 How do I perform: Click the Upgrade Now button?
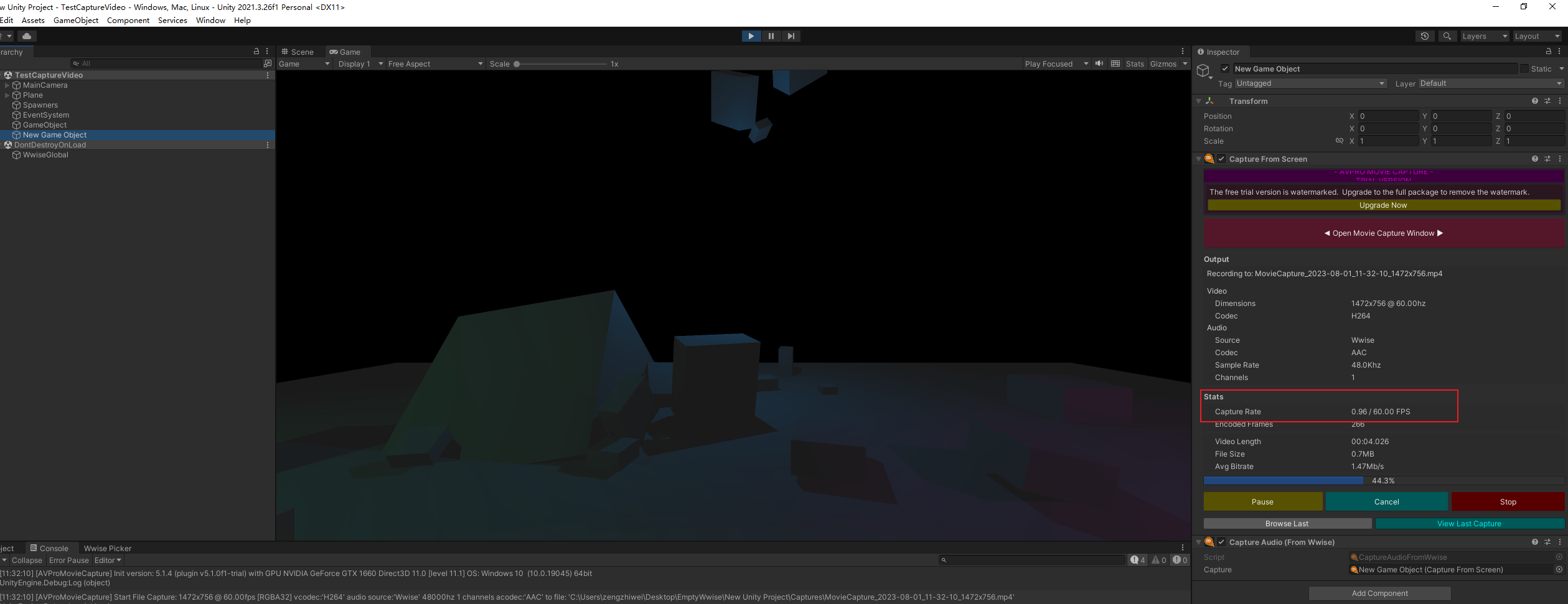(1383, 205)
